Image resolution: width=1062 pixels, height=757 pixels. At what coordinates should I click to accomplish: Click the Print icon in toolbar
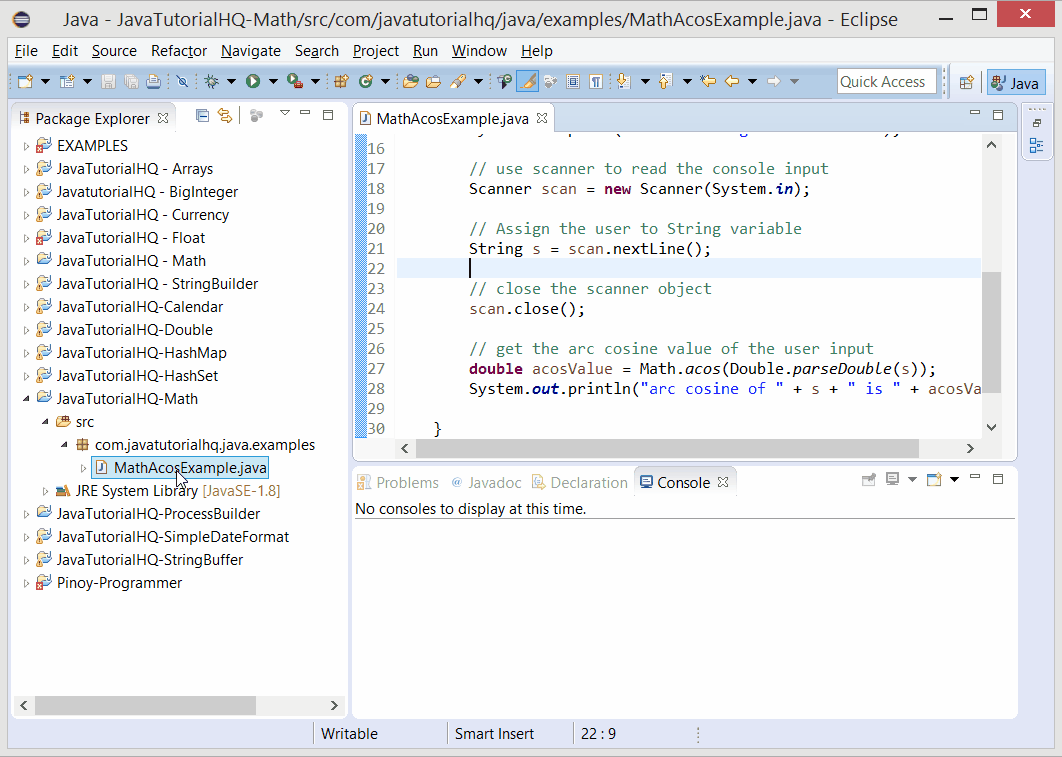pos(153,82)
